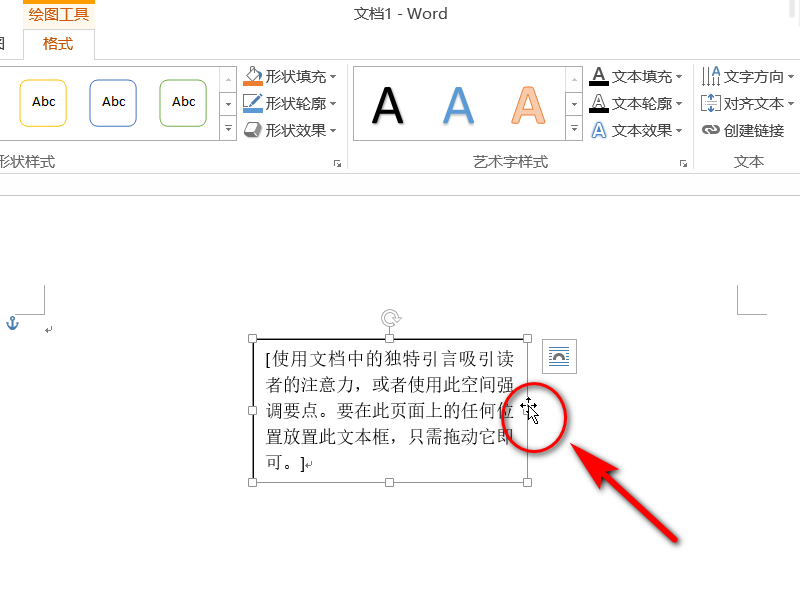The image size is (800, 600).
Task: Select the 形状轮廓 (Shape Outline) icon
Action: point(253,103)
